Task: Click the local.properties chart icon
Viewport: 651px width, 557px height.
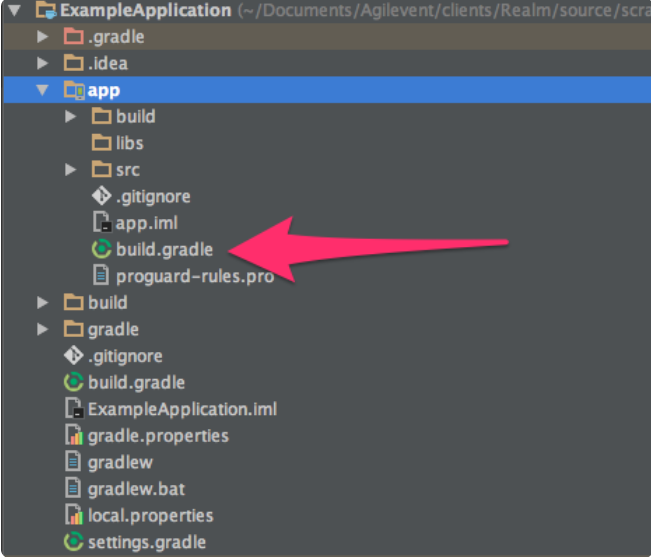Action: (74, 515)
